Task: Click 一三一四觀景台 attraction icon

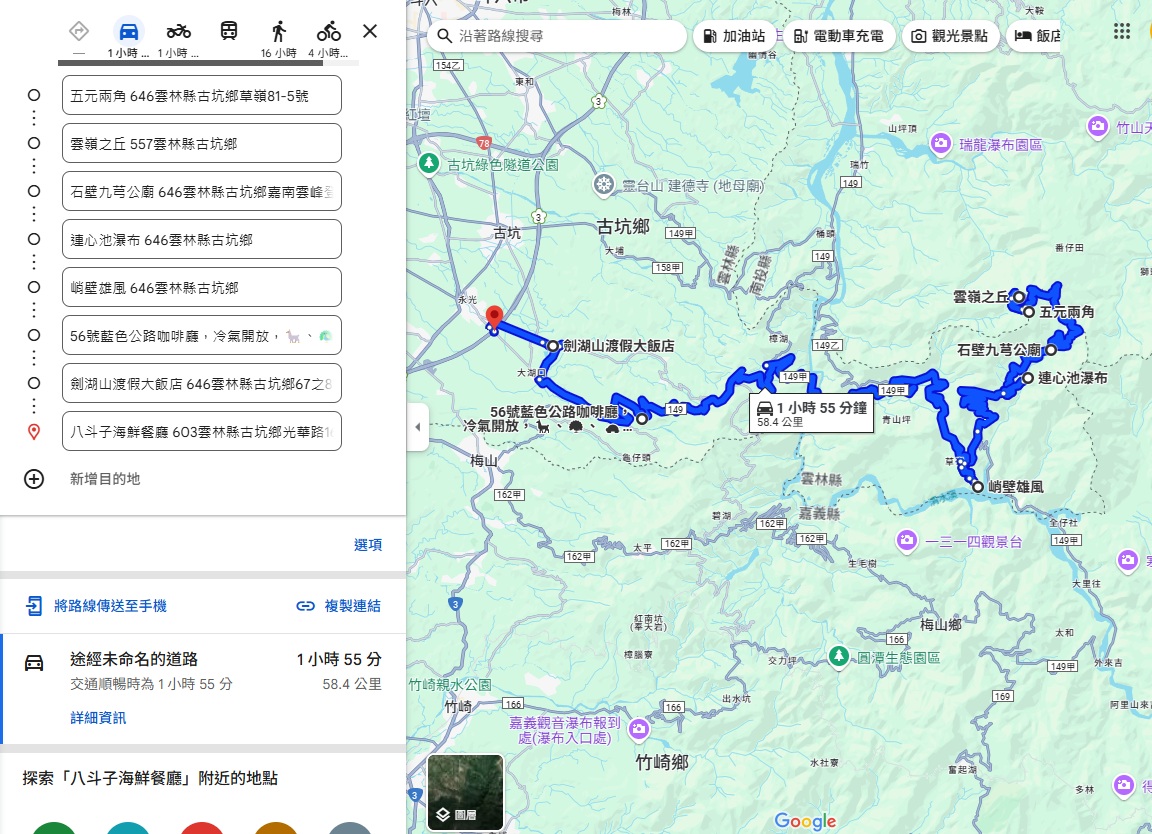Action: point(907,541)
